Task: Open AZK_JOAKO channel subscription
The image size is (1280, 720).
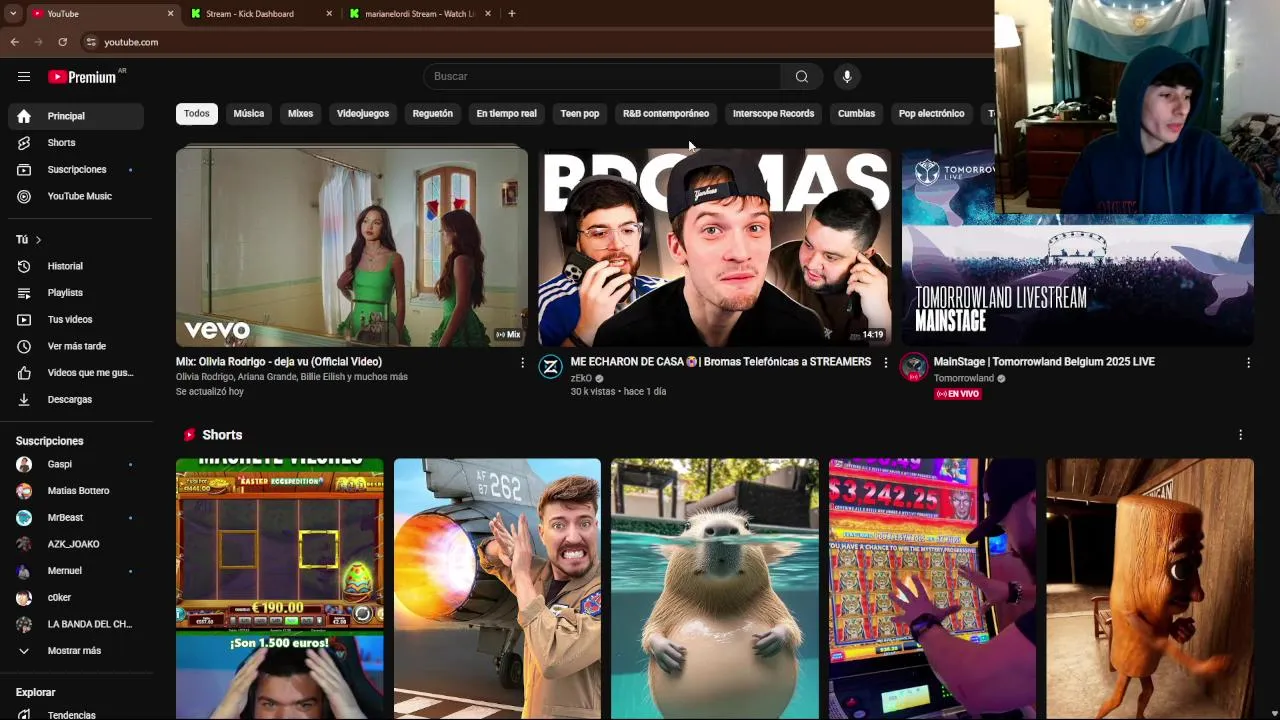Action: click(x=76, y=544)
